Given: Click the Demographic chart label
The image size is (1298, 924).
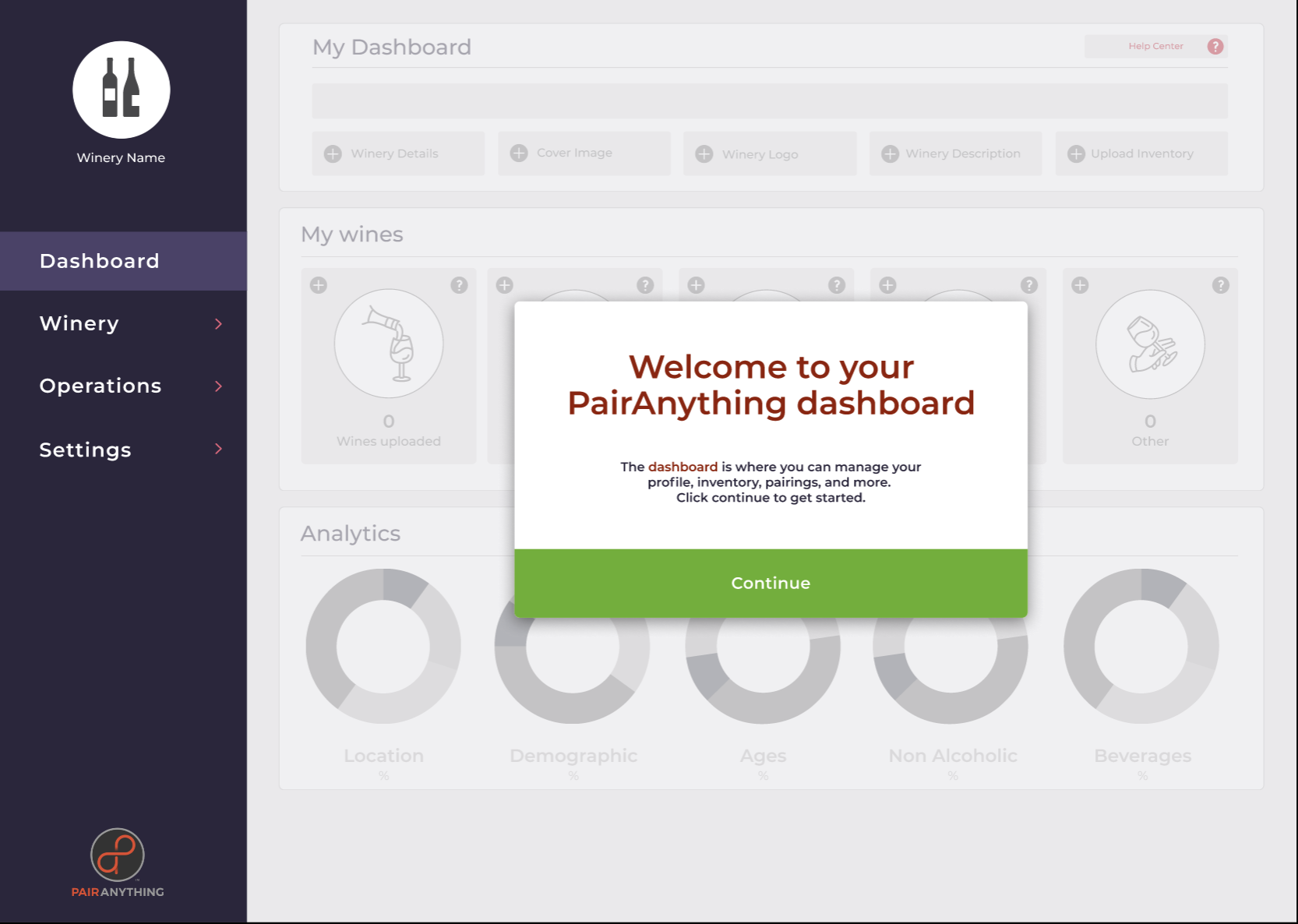Looking at the screenshot, I should 573,756.
